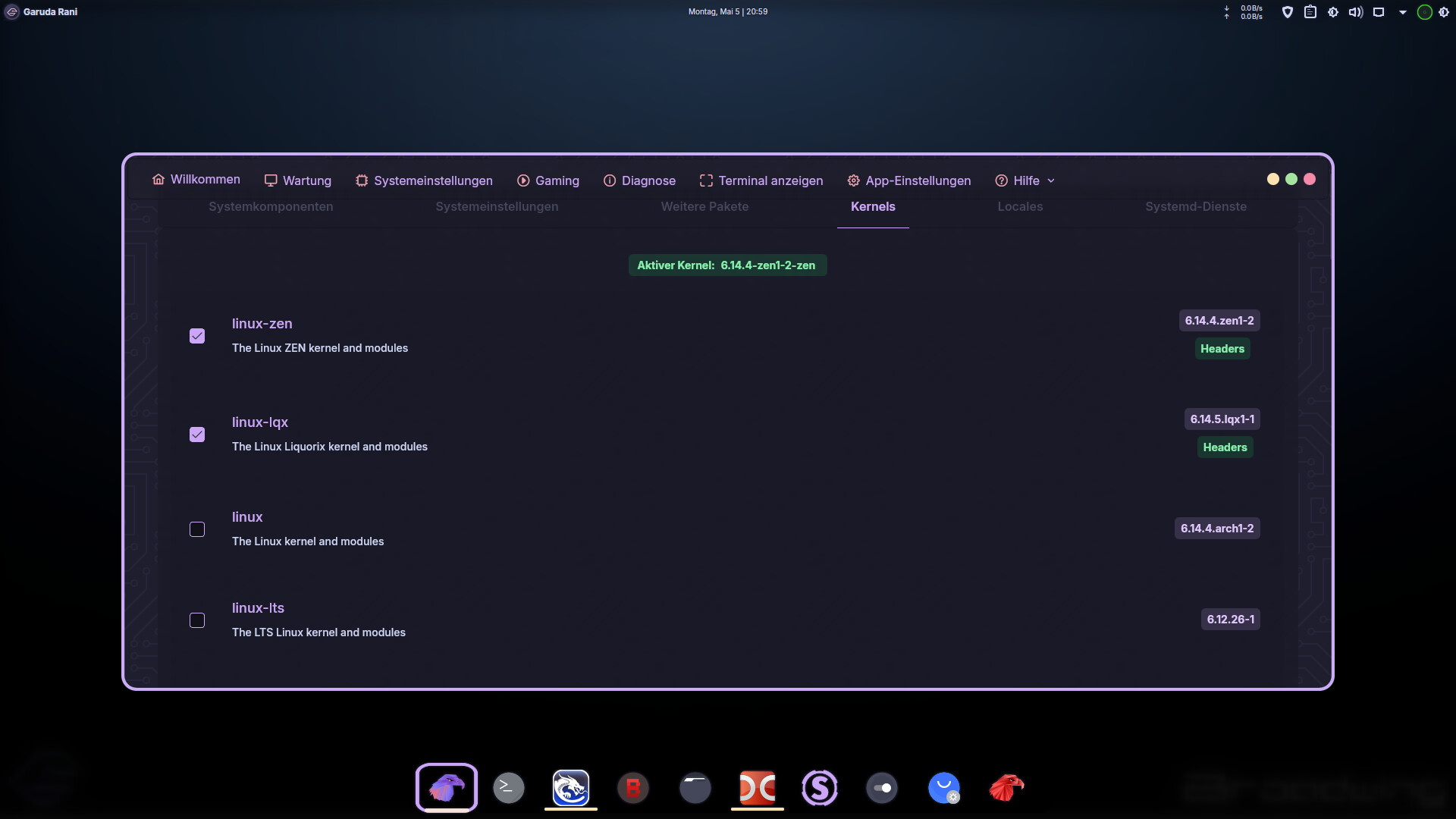
Task: Uncheck the linux-zen kernel checkbox
Action: [197, 336]
